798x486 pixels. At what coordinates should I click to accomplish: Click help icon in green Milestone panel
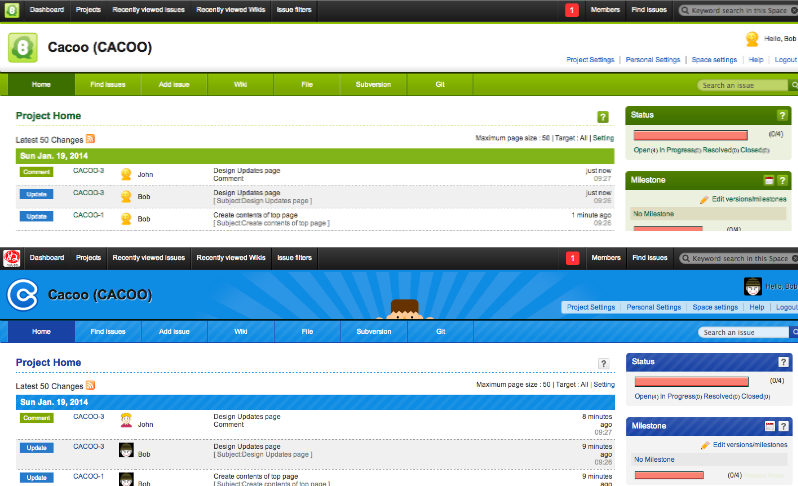(782, 180)
